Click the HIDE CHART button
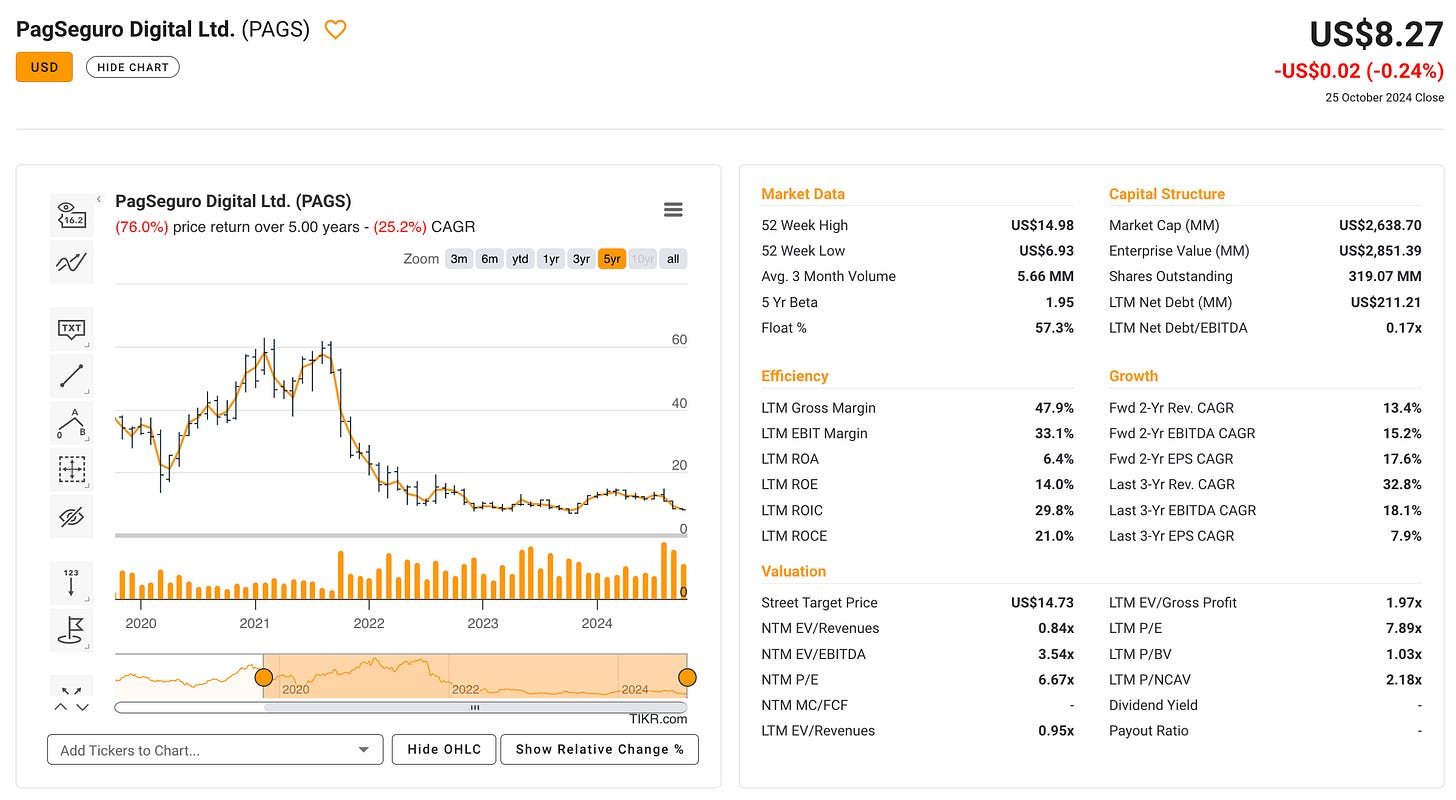 pos(133,67)
